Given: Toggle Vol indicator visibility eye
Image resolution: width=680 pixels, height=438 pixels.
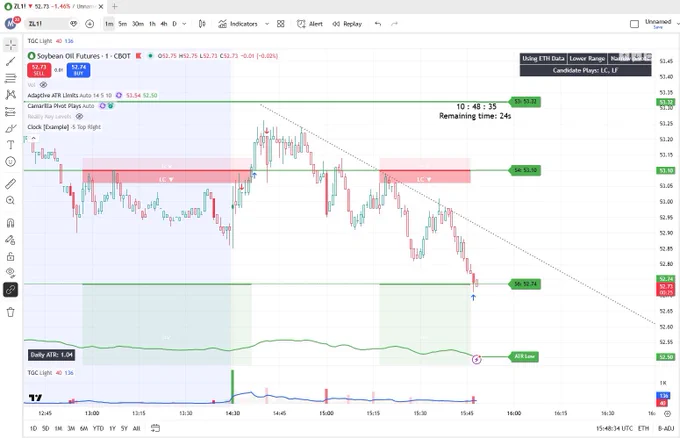Looking at the screenshot, I should coord(43,85).
